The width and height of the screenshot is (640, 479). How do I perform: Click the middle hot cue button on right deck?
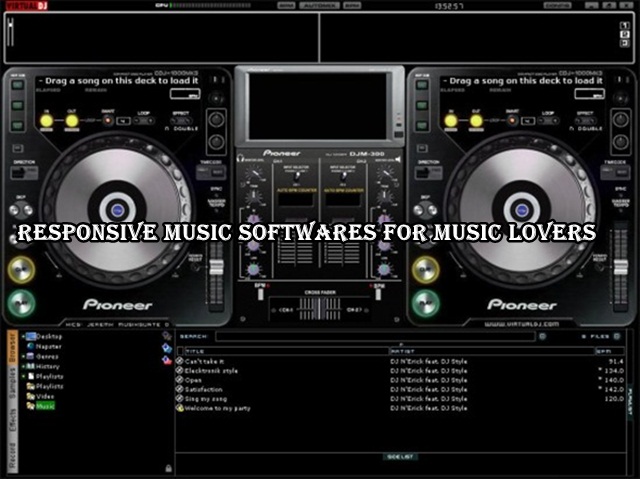coord(422,106)
